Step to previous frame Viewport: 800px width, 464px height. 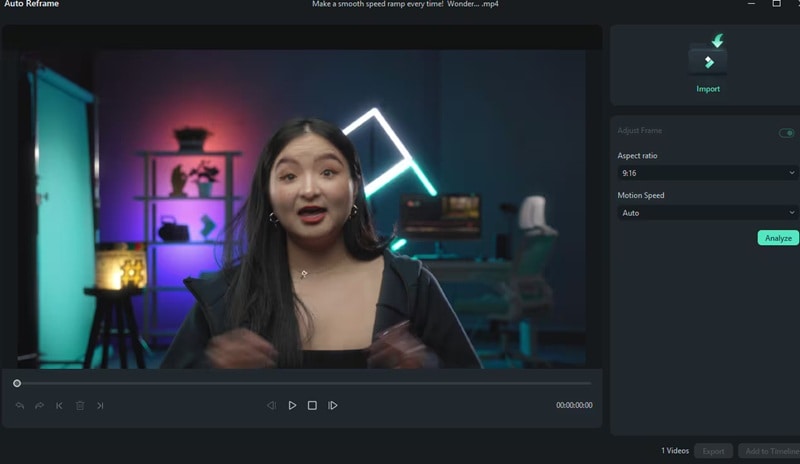271,405
